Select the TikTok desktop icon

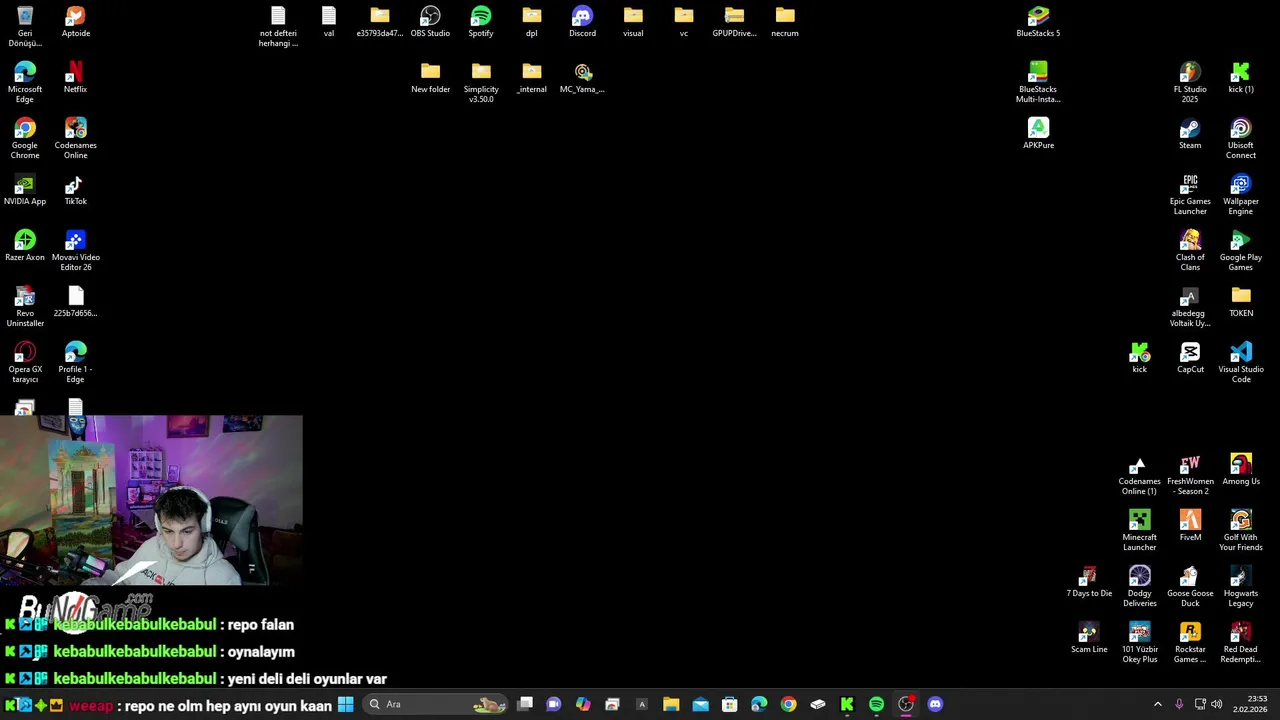point(76,190)
